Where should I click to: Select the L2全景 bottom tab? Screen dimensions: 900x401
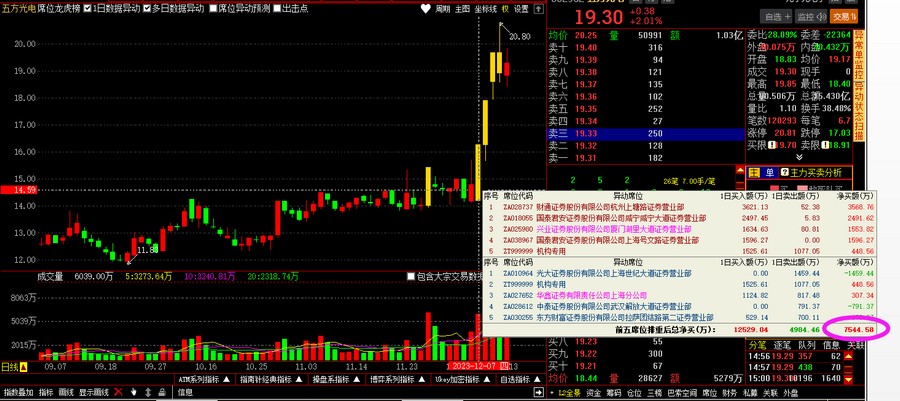(x=568, y=393)
